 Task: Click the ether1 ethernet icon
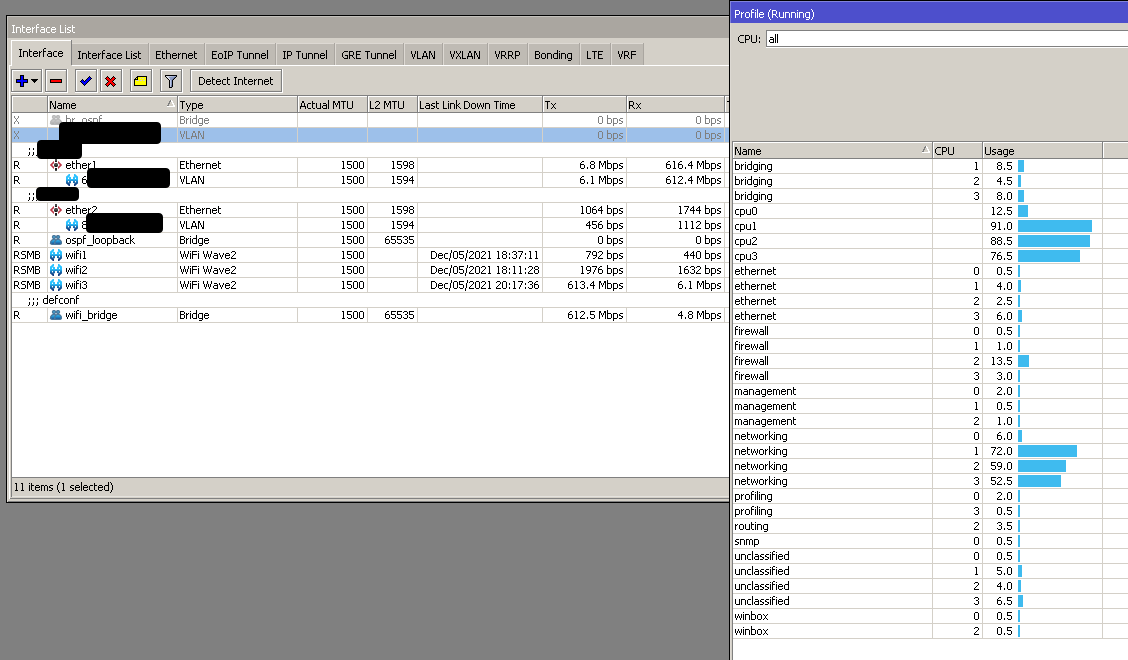pos(56,165)
